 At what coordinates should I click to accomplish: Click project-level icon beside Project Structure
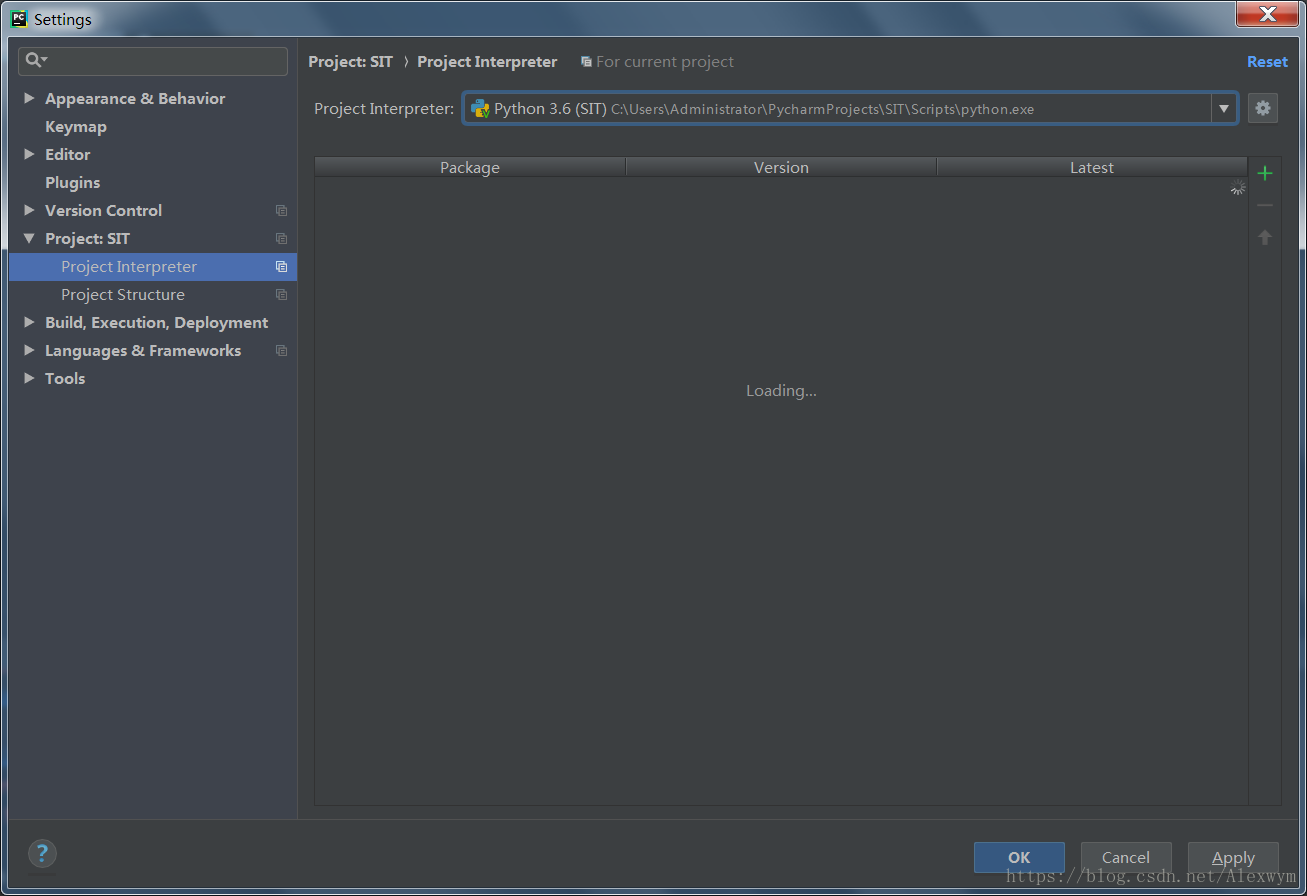tap(281, 295)
